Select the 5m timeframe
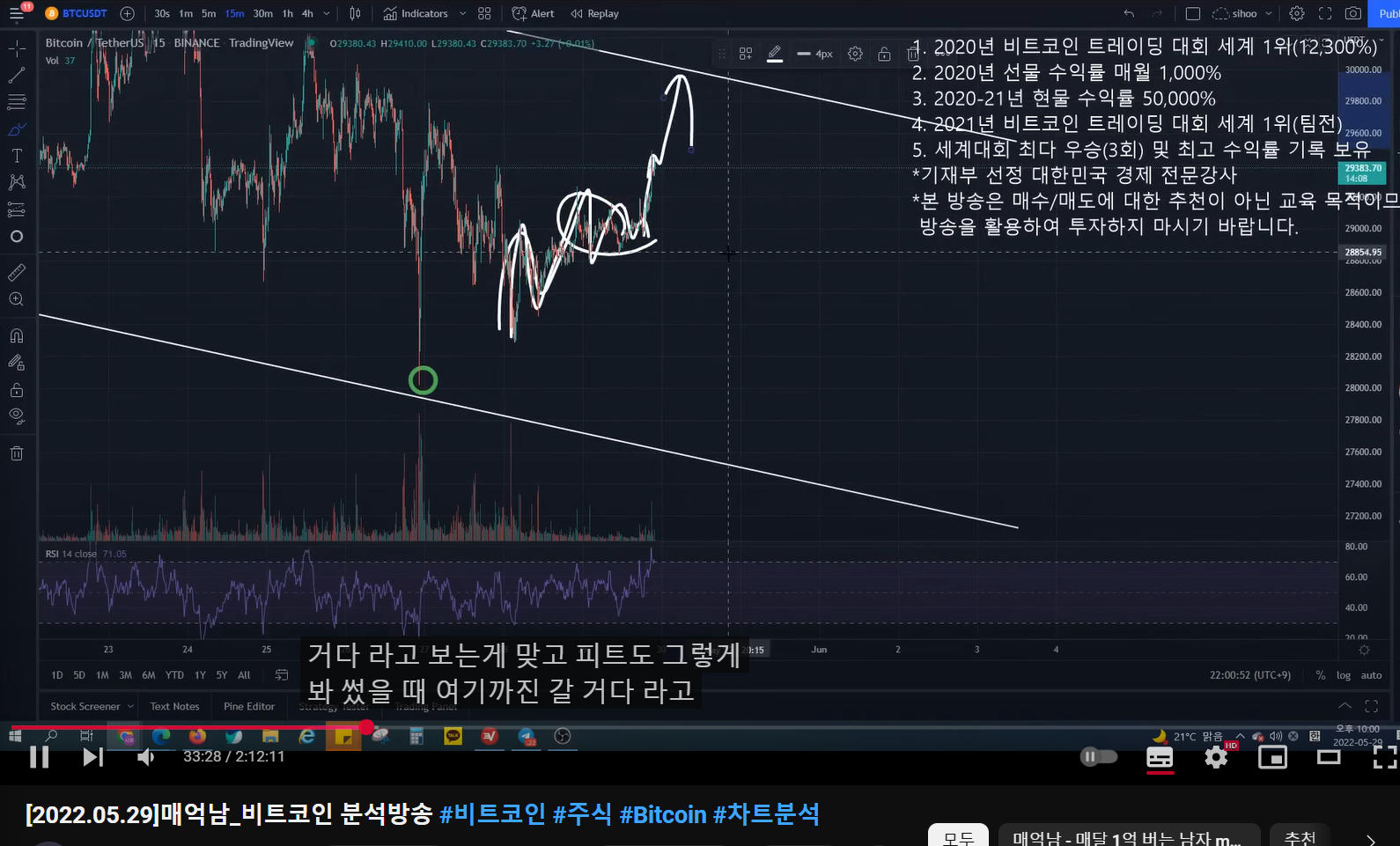Image resolution: width=1400 pixels, height=846 pixels. pyautogui.click(x=209, y=13)
